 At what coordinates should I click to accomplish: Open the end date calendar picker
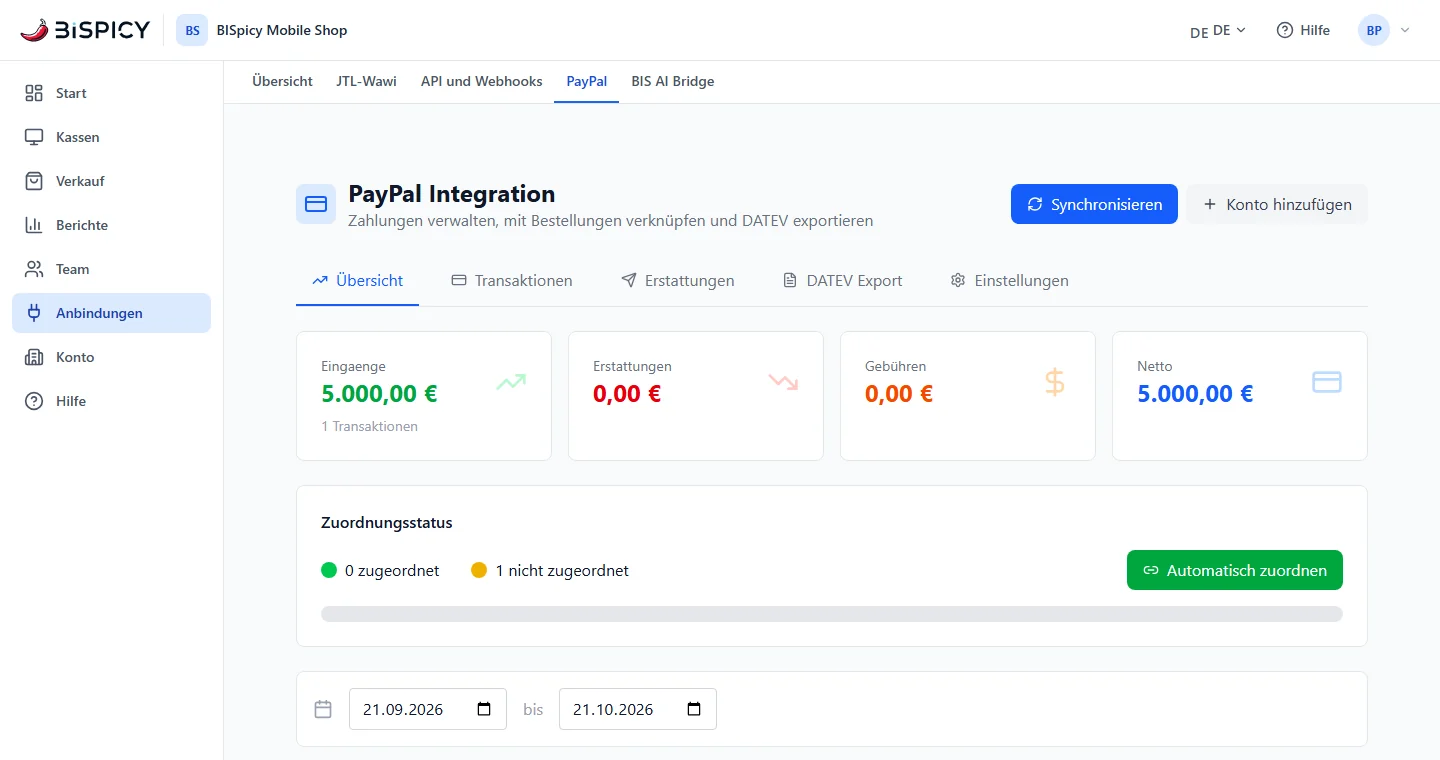[694, 709]
